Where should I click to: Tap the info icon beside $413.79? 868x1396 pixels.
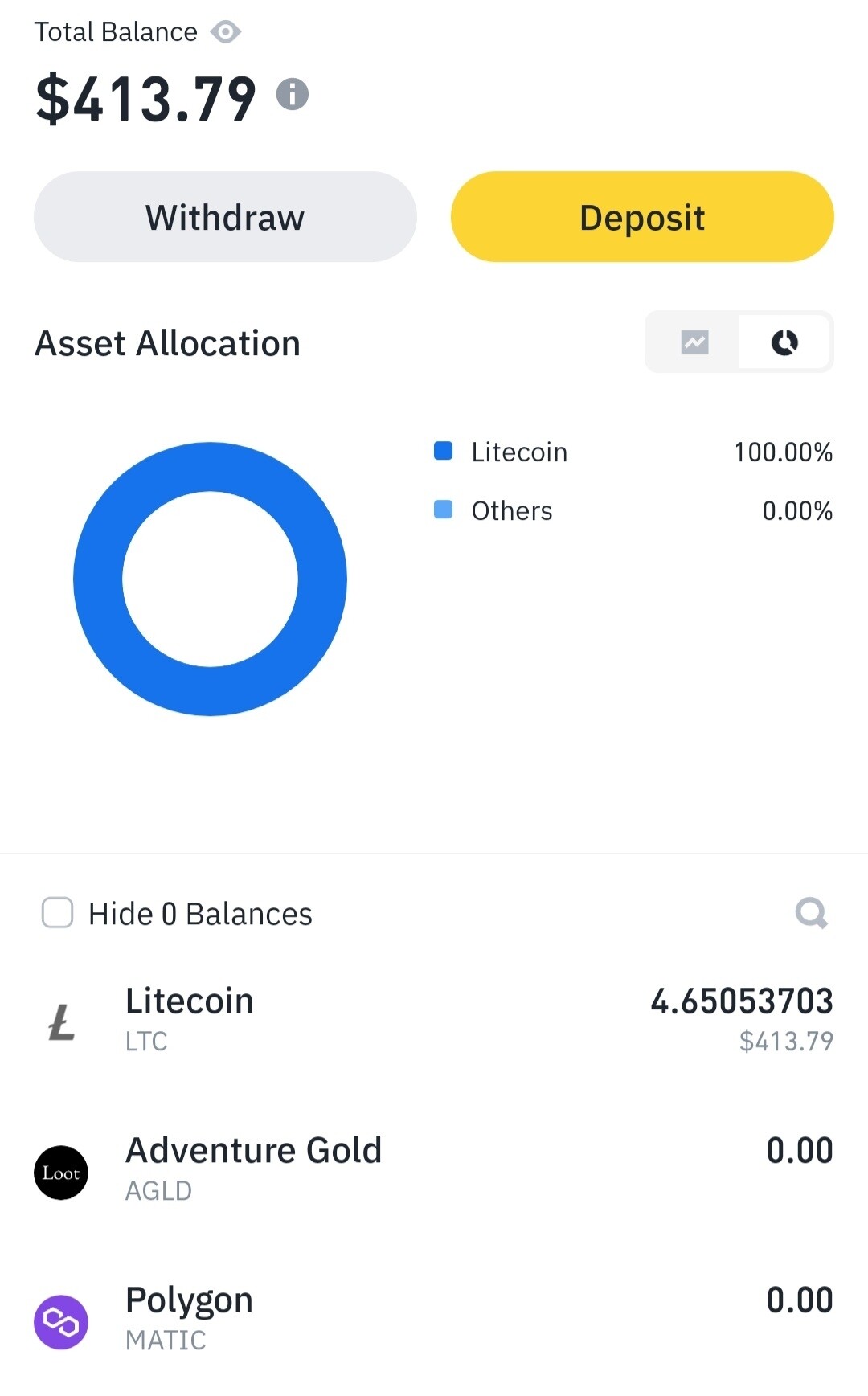293,94
